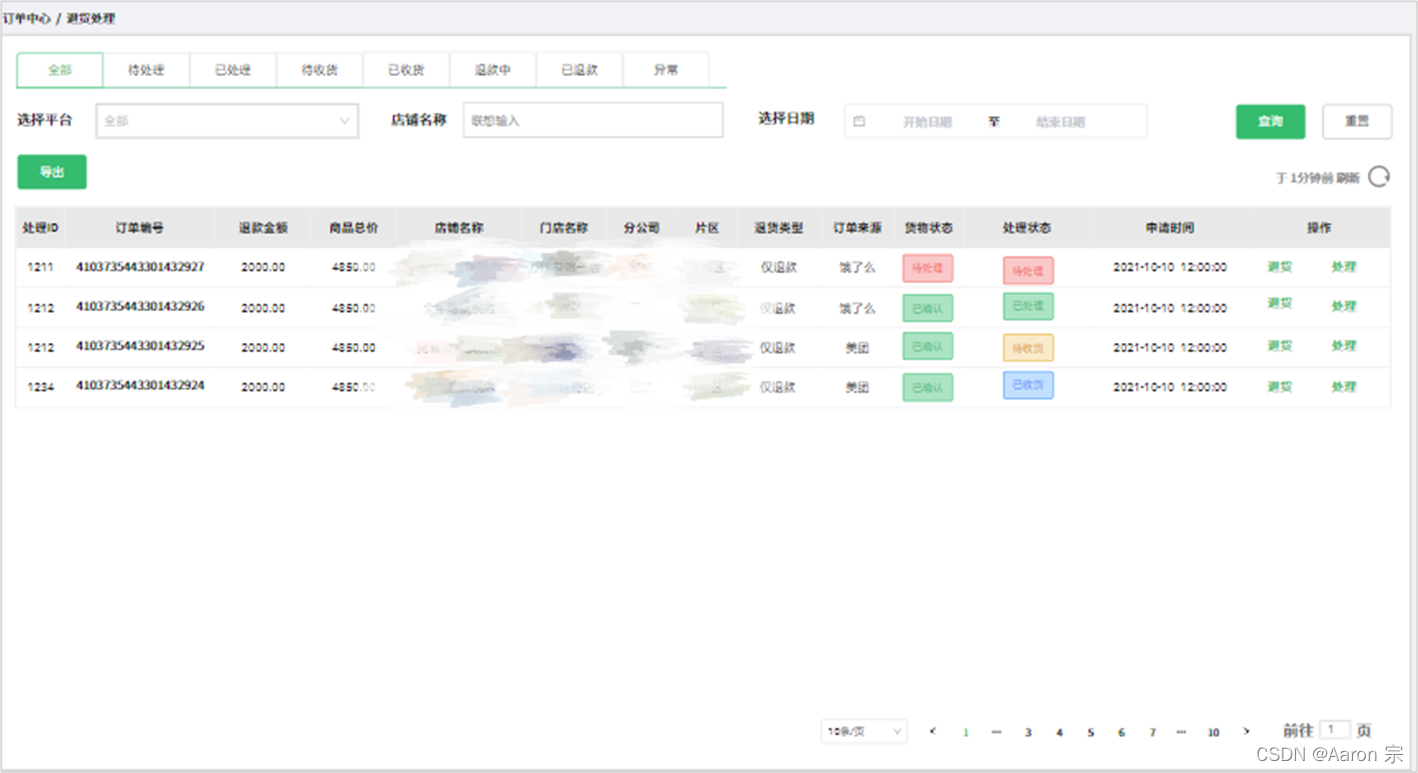Go to page 4 in pagination
Image resolution: width=1418 pixels, height=773 pixels.
click(x=1059, y=732)
